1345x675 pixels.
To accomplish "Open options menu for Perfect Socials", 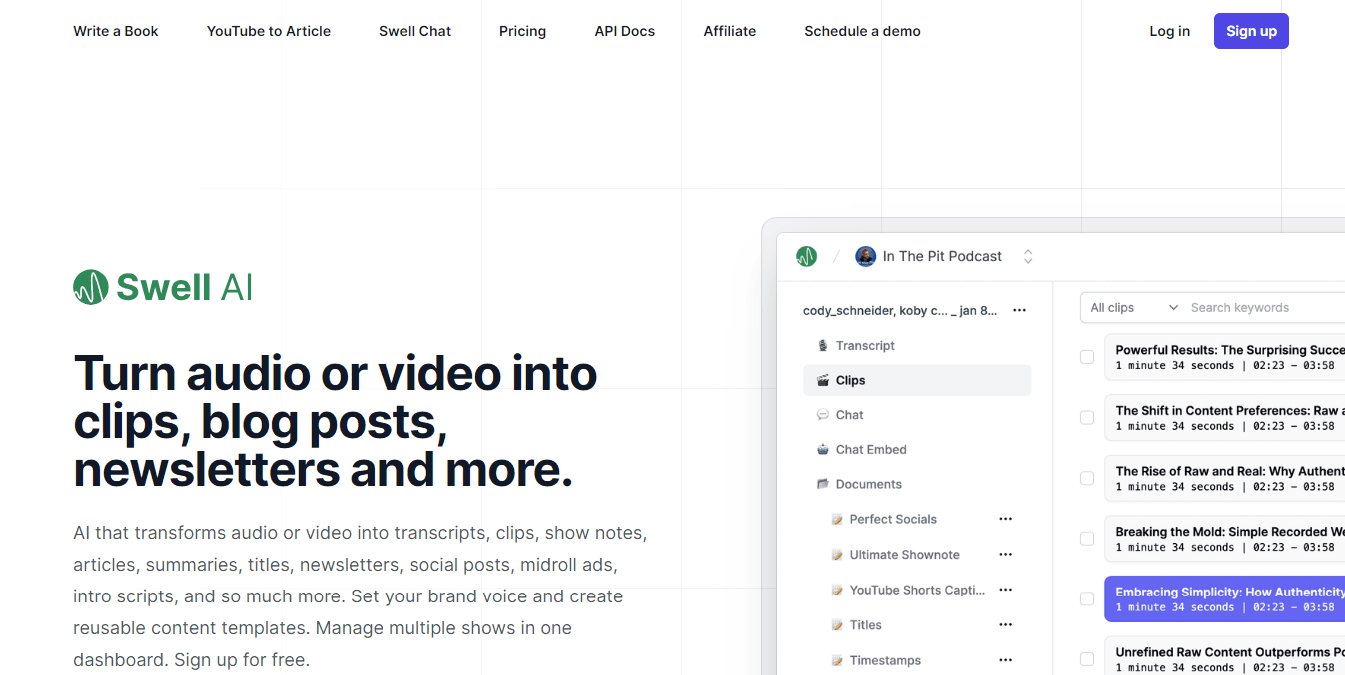I will click(1005, 519).
